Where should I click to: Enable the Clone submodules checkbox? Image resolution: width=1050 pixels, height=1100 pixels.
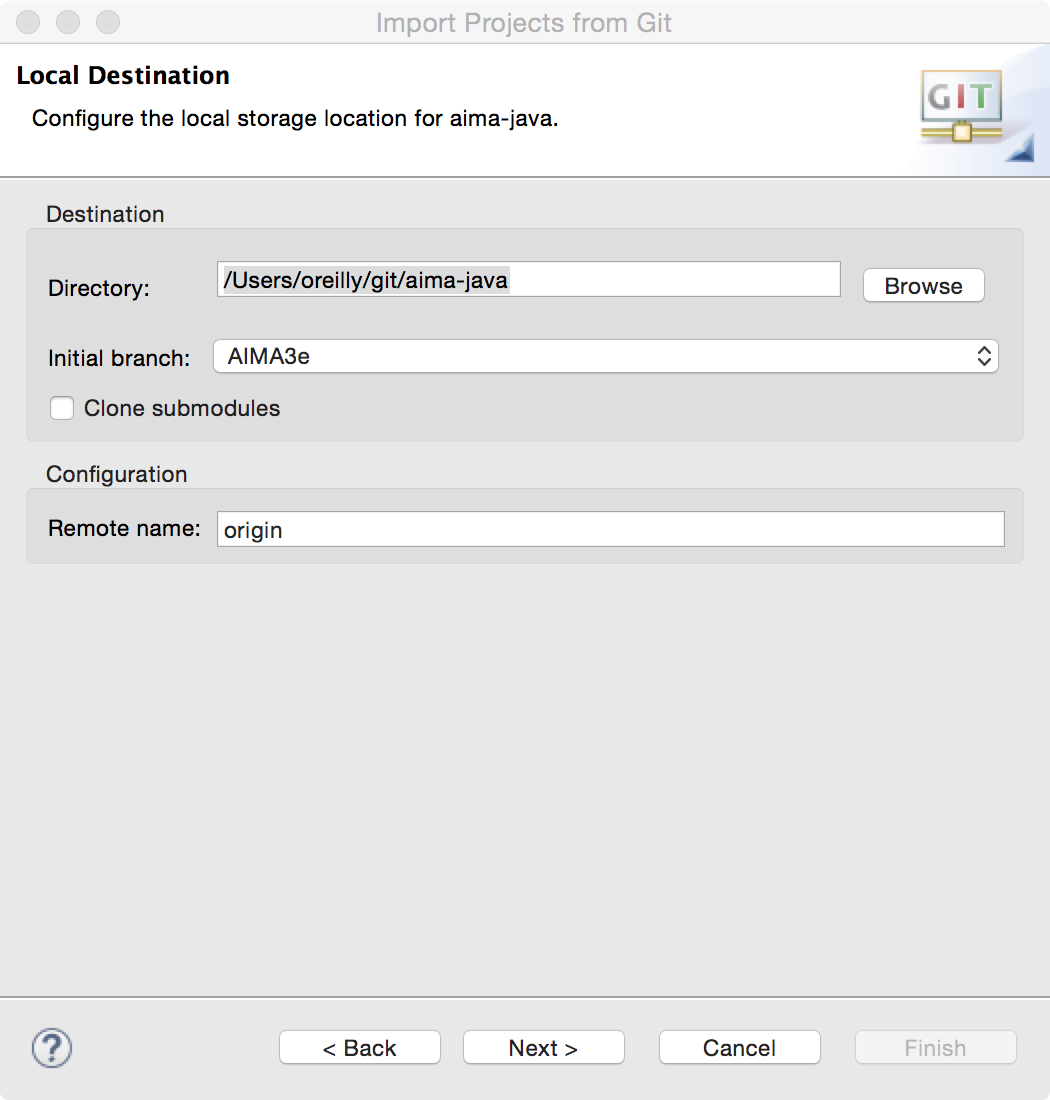point(62,408)
